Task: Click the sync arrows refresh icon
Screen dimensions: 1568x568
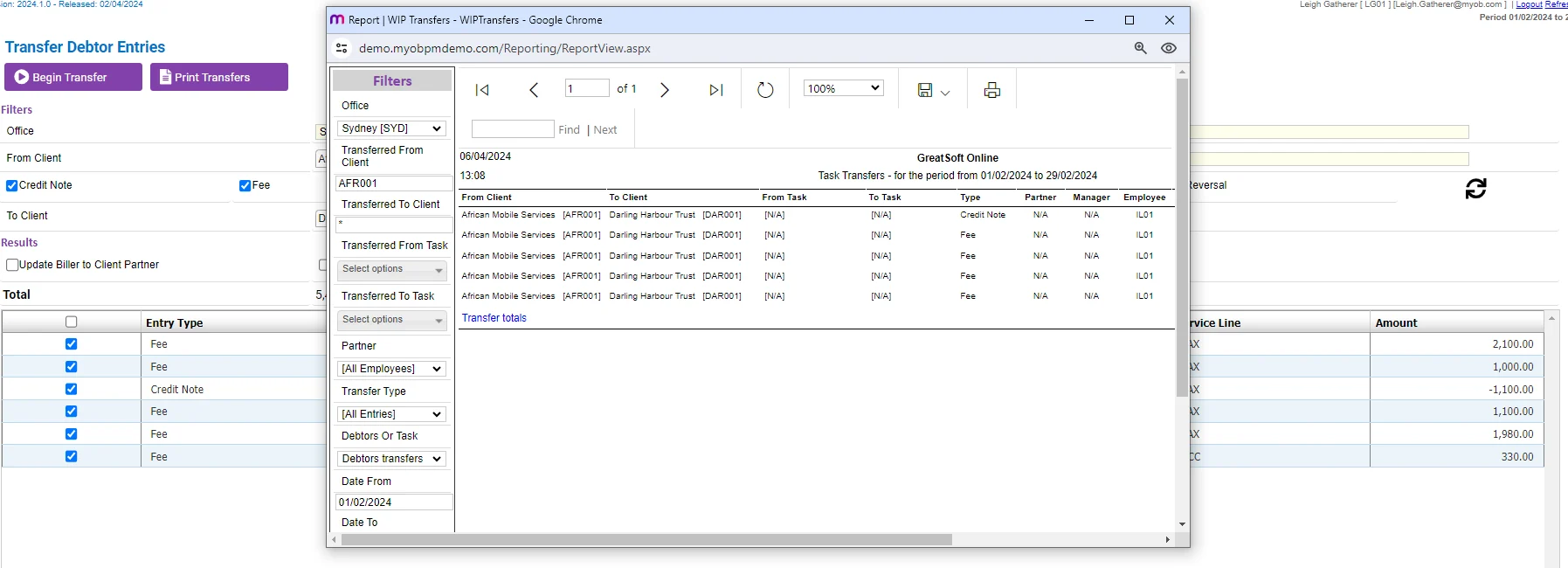Action: 1475,189
